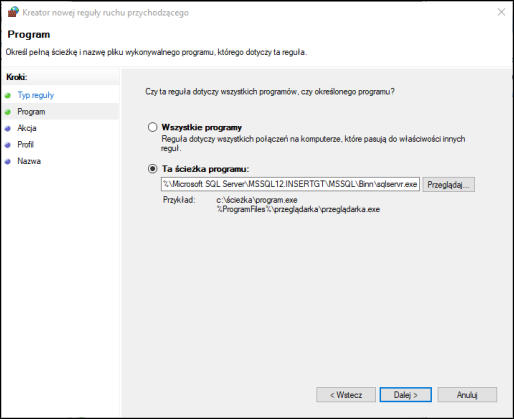The image size is (514, 419).
Task: Click the 'Kroki:' steps header
Action: [17, 77]
